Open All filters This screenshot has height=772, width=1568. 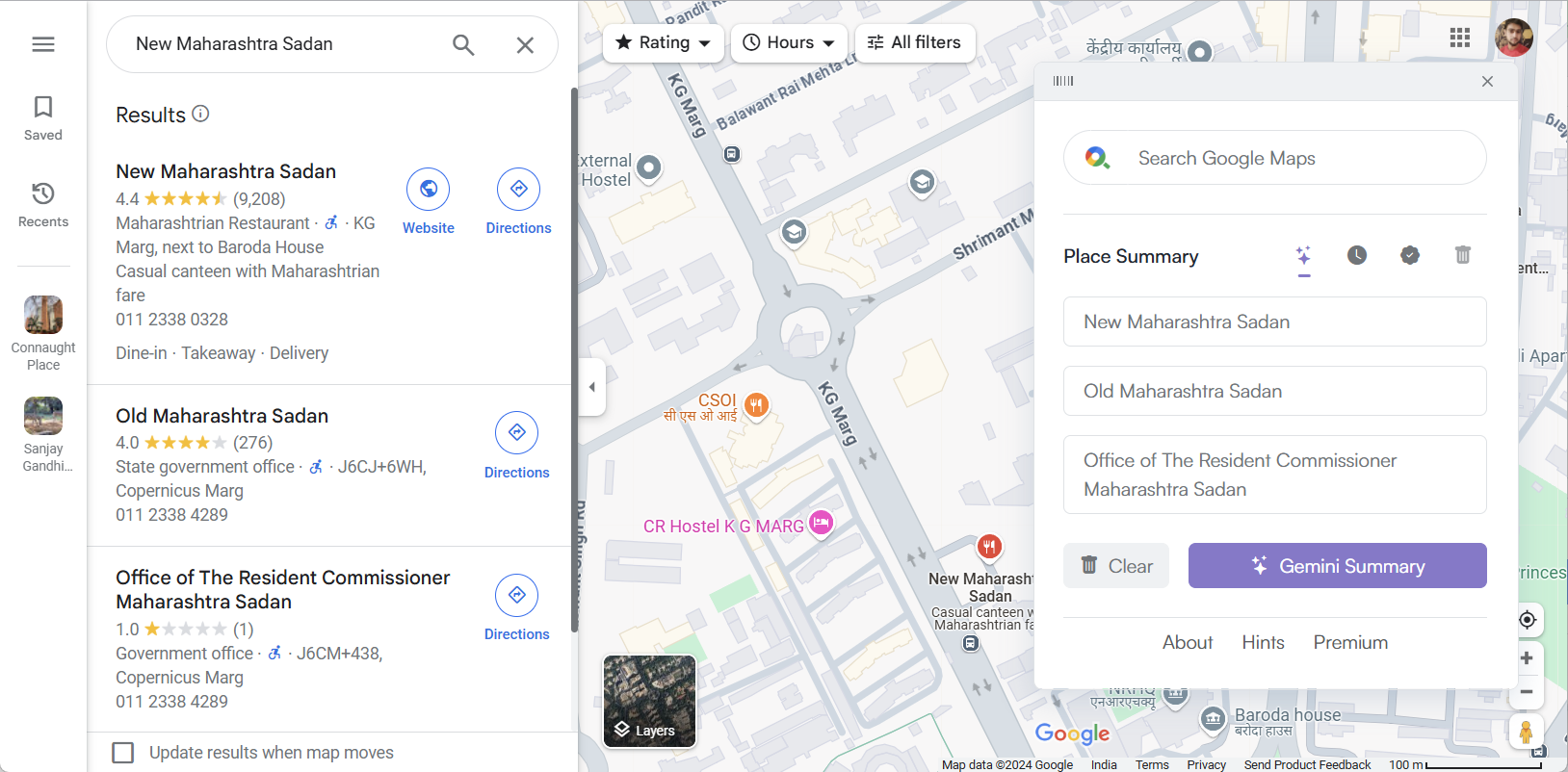click(x=915, y=43)
